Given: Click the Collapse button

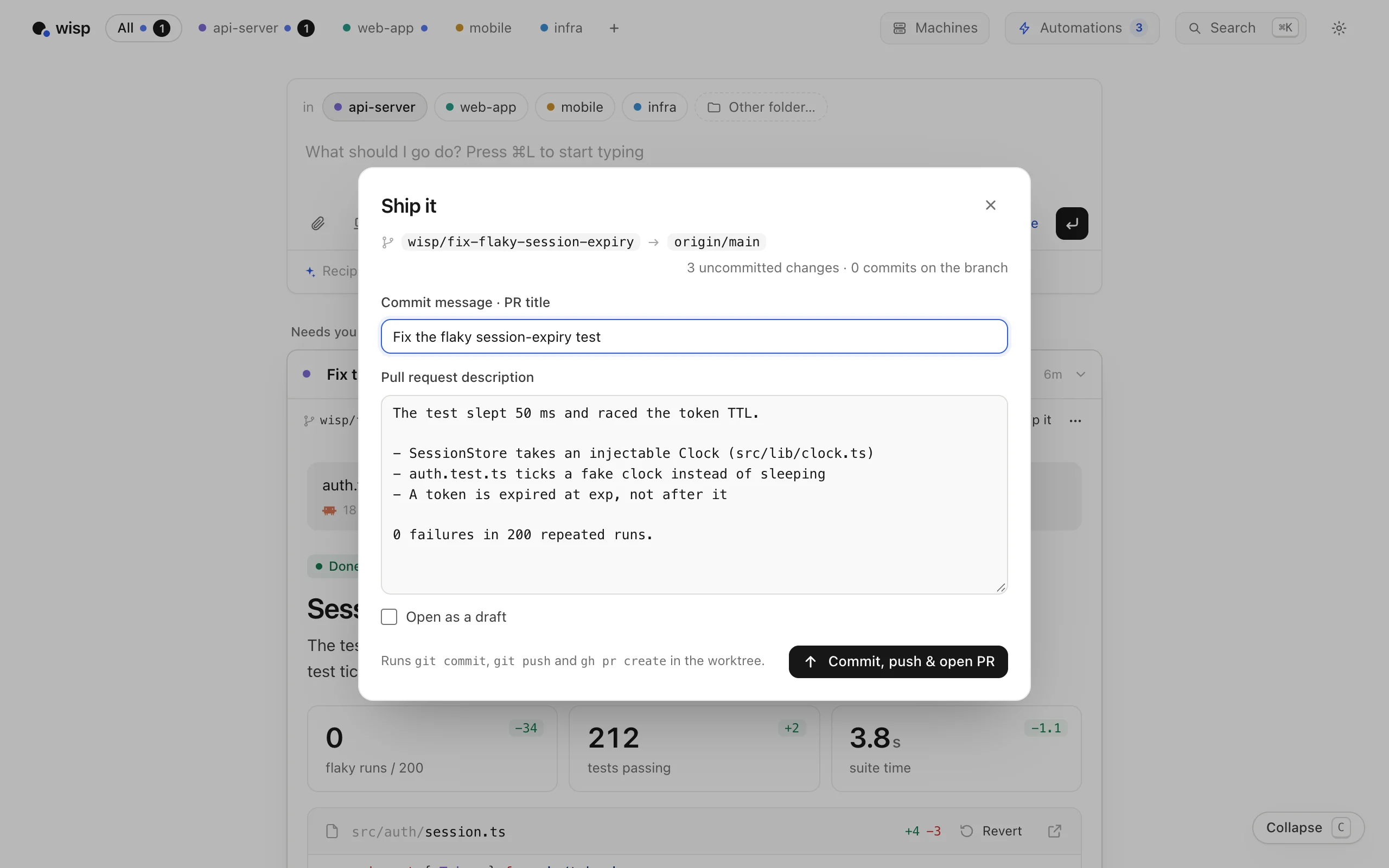Looking at the screenshot, I should 1308,827.
